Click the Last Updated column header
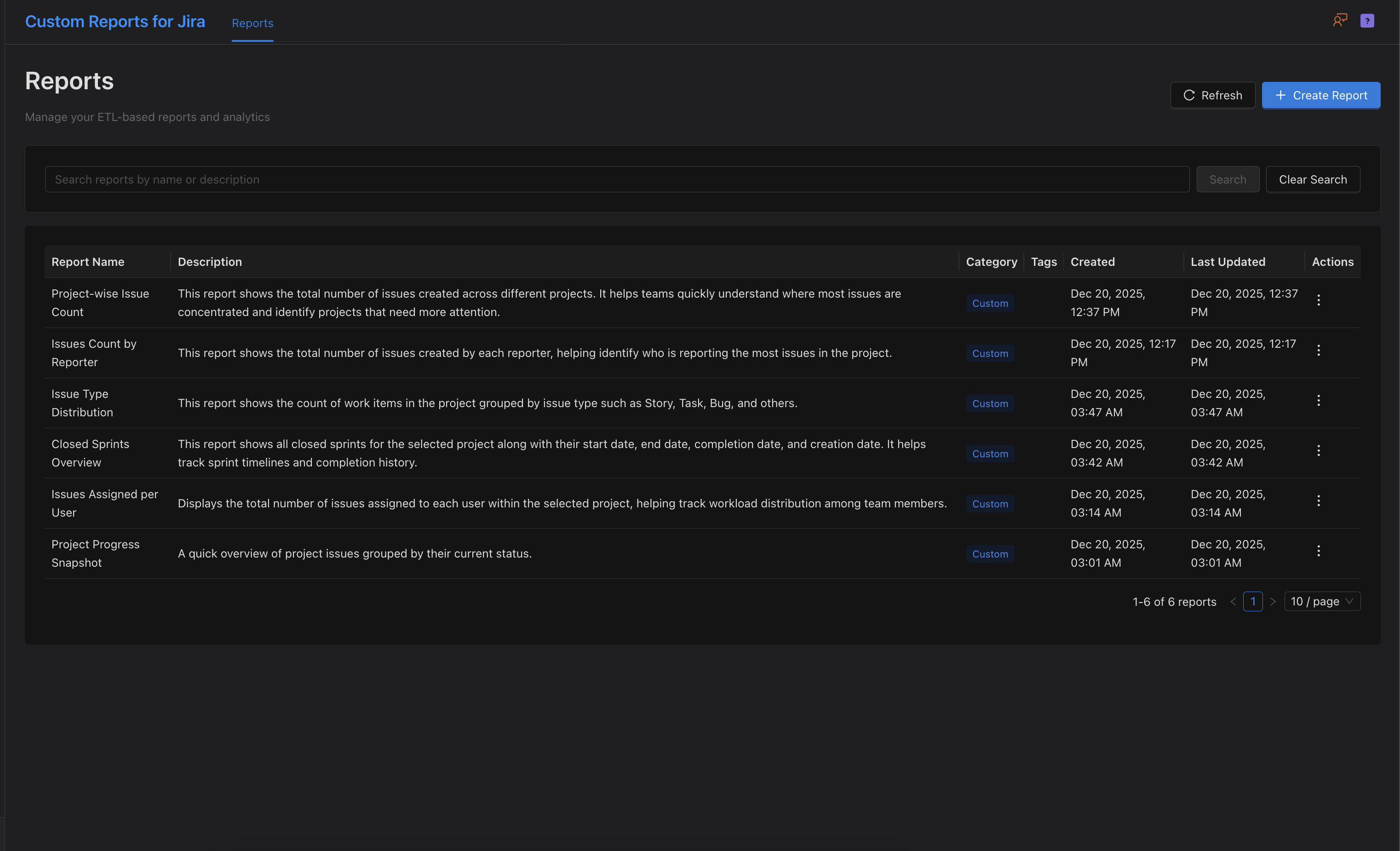Screen dimensions: 1400x851 [x=1228, y=262]
